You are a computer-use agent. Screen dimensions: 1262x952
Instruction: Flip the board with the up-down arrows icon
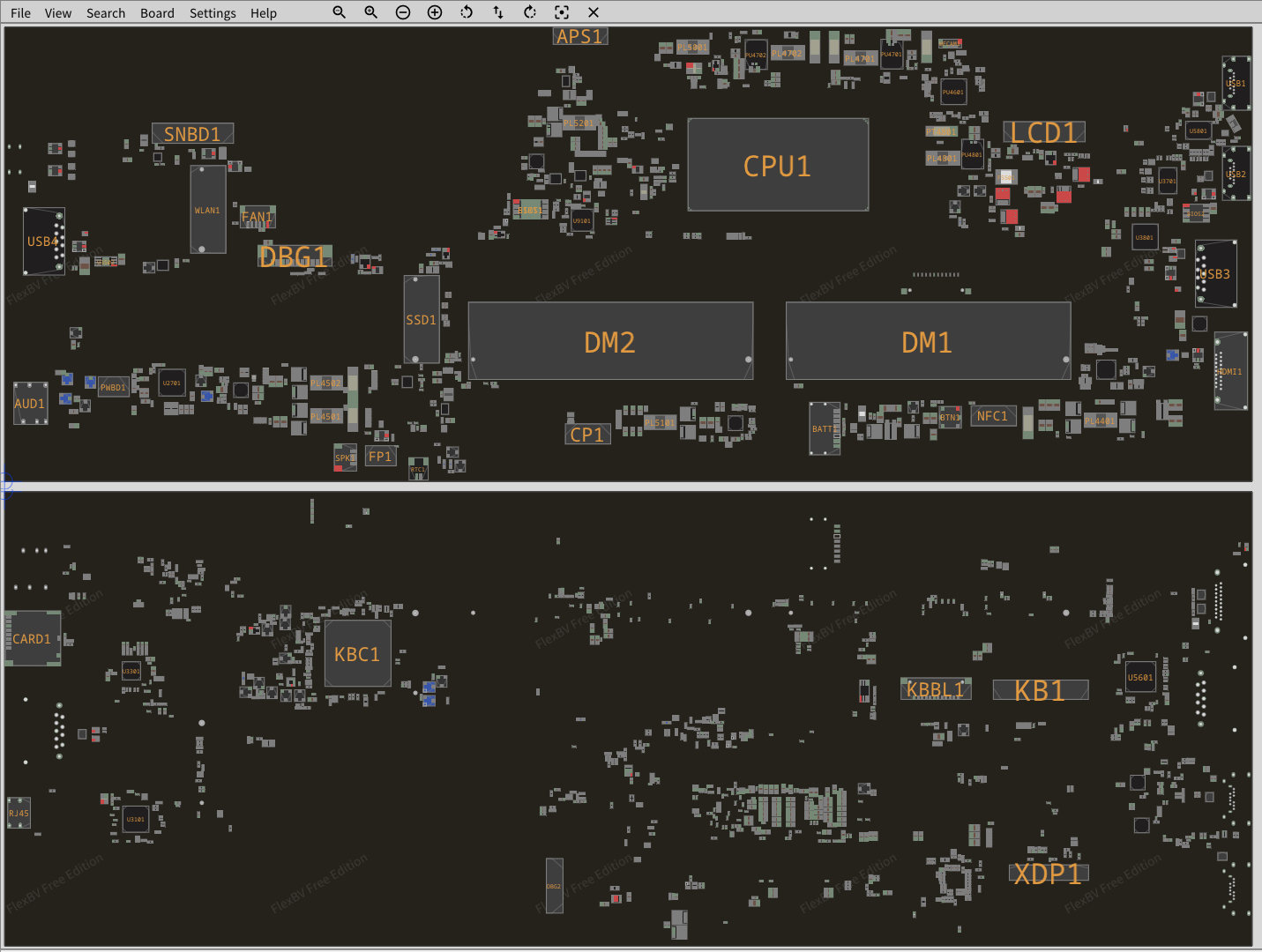pyautogui.click(x=498, y=12)
